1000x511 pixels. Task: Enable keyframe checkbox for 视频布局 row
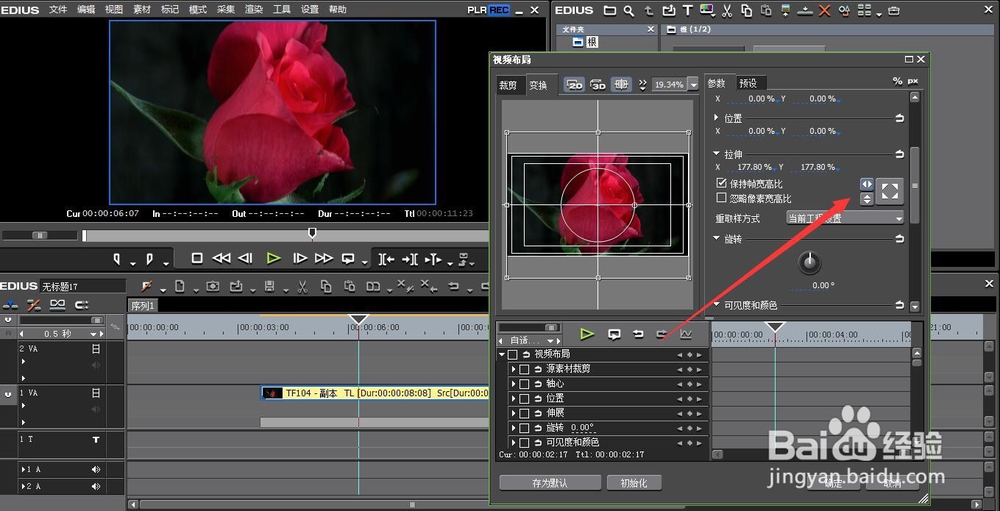pyautogui.click(x=512, y=354)
